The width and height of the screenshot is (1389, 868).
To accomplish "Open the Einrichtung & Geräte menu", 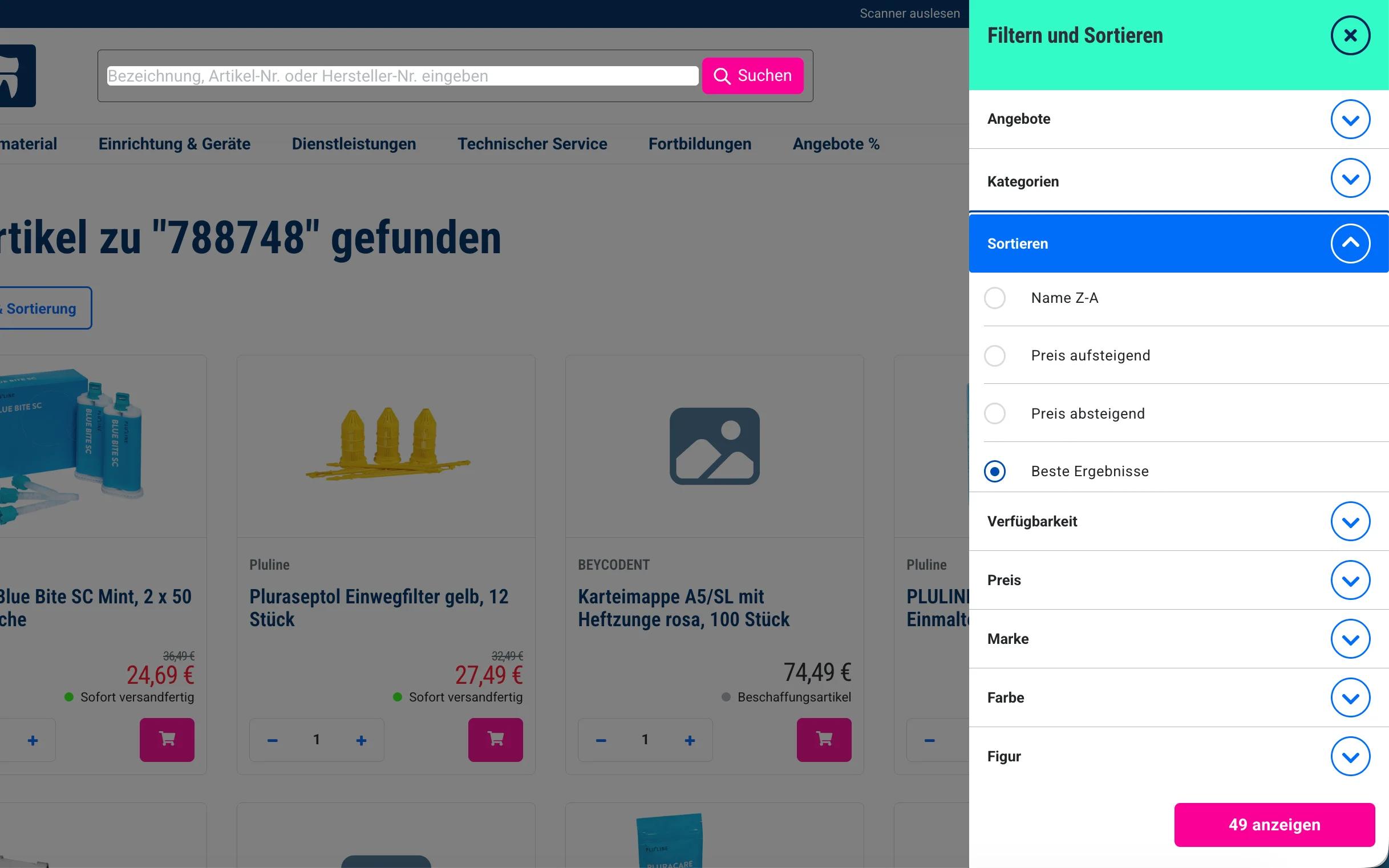I will coord(174,144).
